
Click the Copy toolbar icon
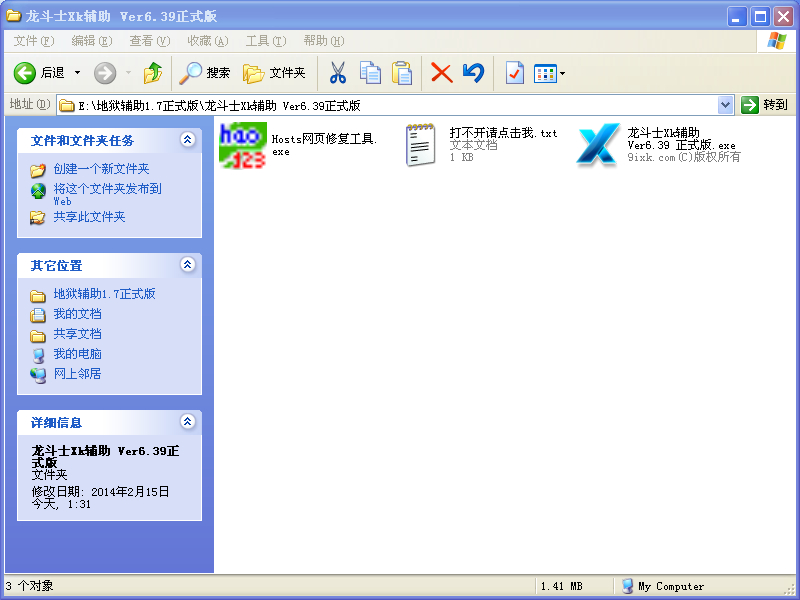click(x=370, y=73)
